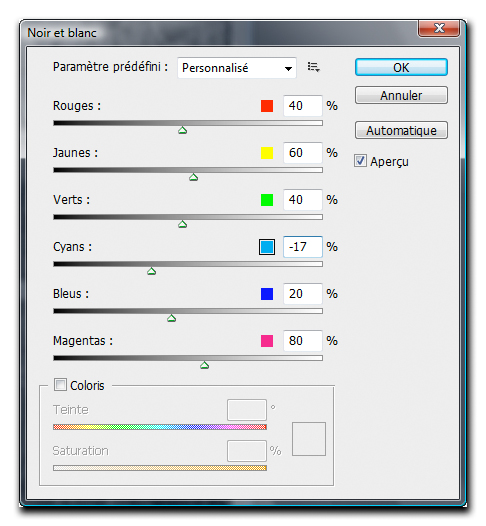Click the blue Bleus color swatch

[x=267, y=294]
